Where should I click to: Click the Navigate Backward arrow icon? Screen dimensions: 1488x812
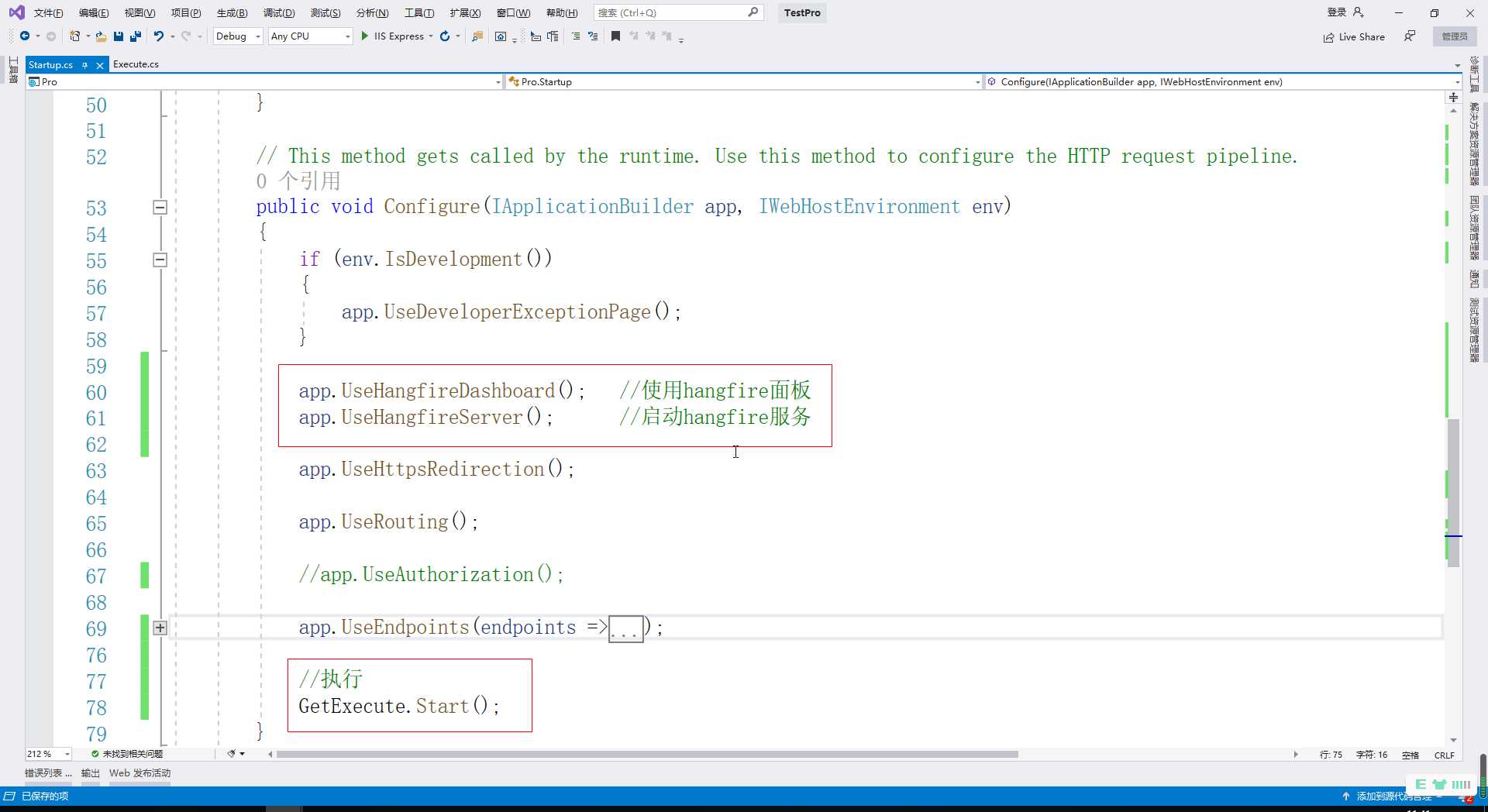click(x=25, y=36)
